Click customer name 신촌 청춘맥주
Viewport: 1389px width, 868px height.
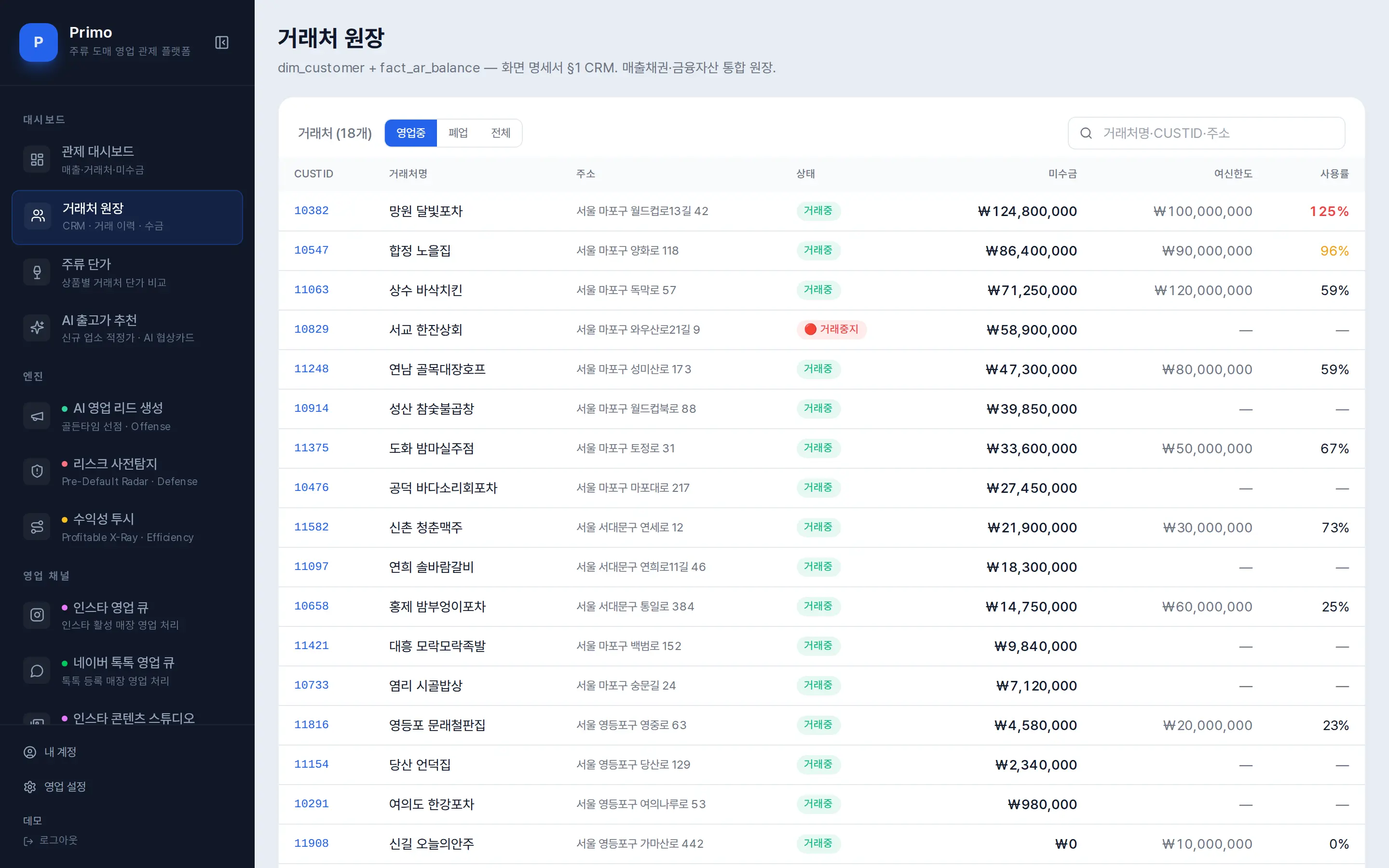click(x=425, y=528)
